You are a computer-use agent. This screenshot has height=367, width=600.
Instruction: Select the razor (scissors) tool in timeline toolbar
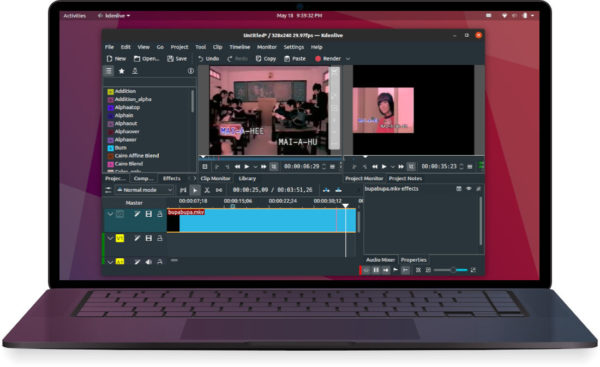207,190
